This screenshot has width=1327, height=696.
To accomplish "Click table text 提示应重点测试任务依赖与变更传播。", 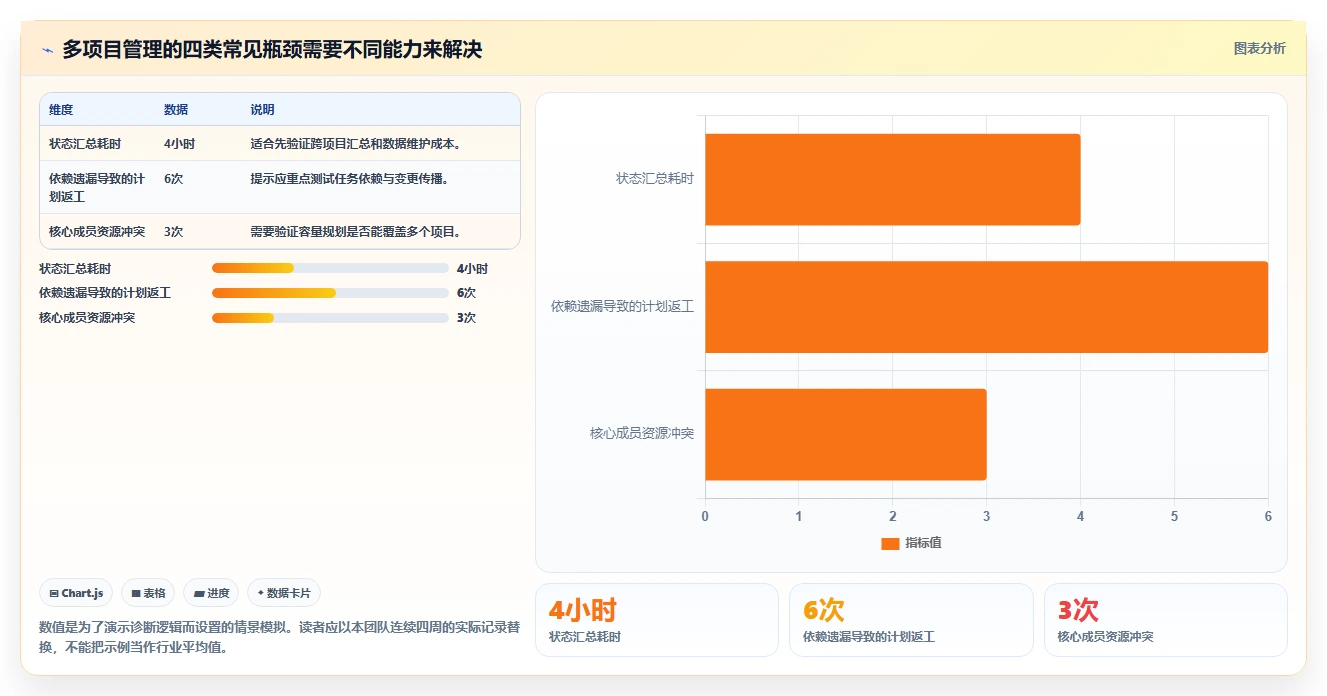I will (349, 179).
